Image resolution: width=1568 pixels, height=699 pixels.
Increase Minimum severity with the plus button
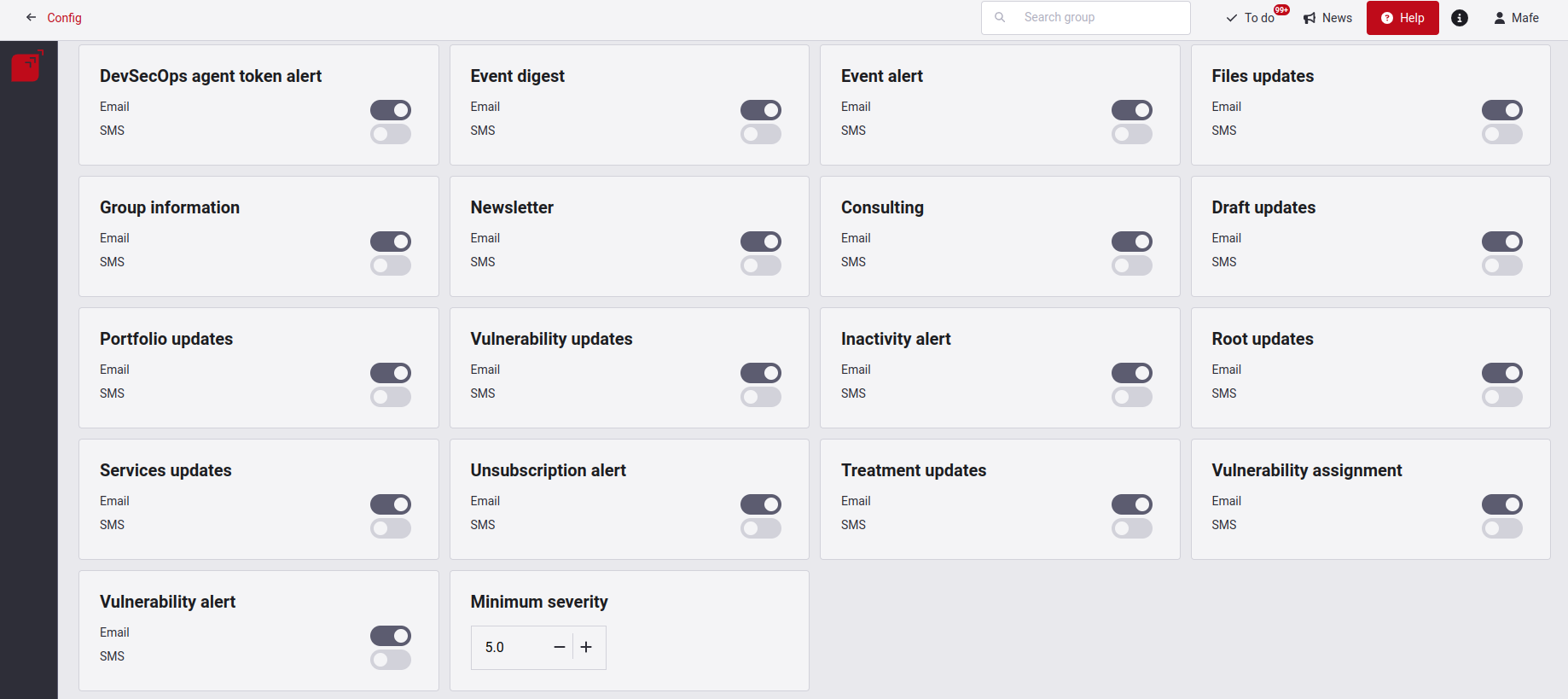(x=586, y=647)
